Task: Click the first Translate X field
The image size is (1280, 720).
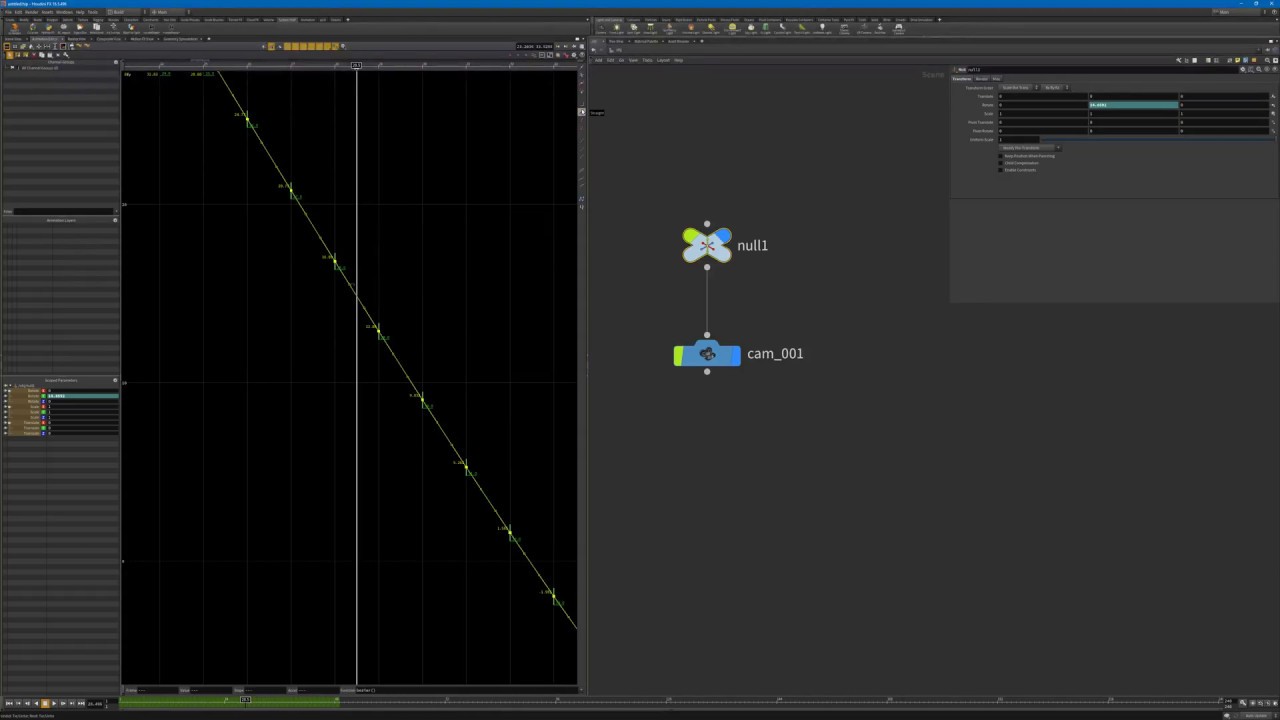Action: tap(1043, 96)
